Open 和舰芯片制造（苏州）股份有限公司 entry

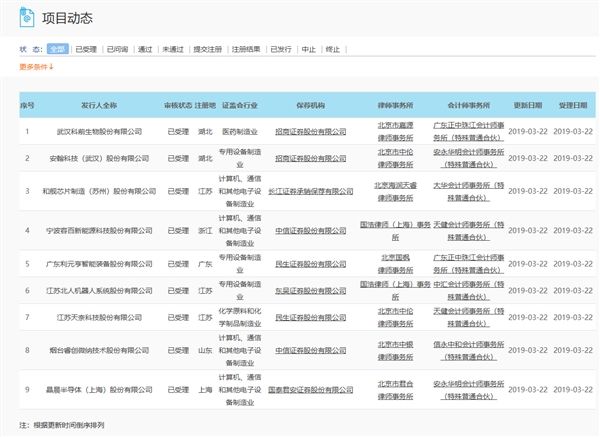click(x=99, y=191)
